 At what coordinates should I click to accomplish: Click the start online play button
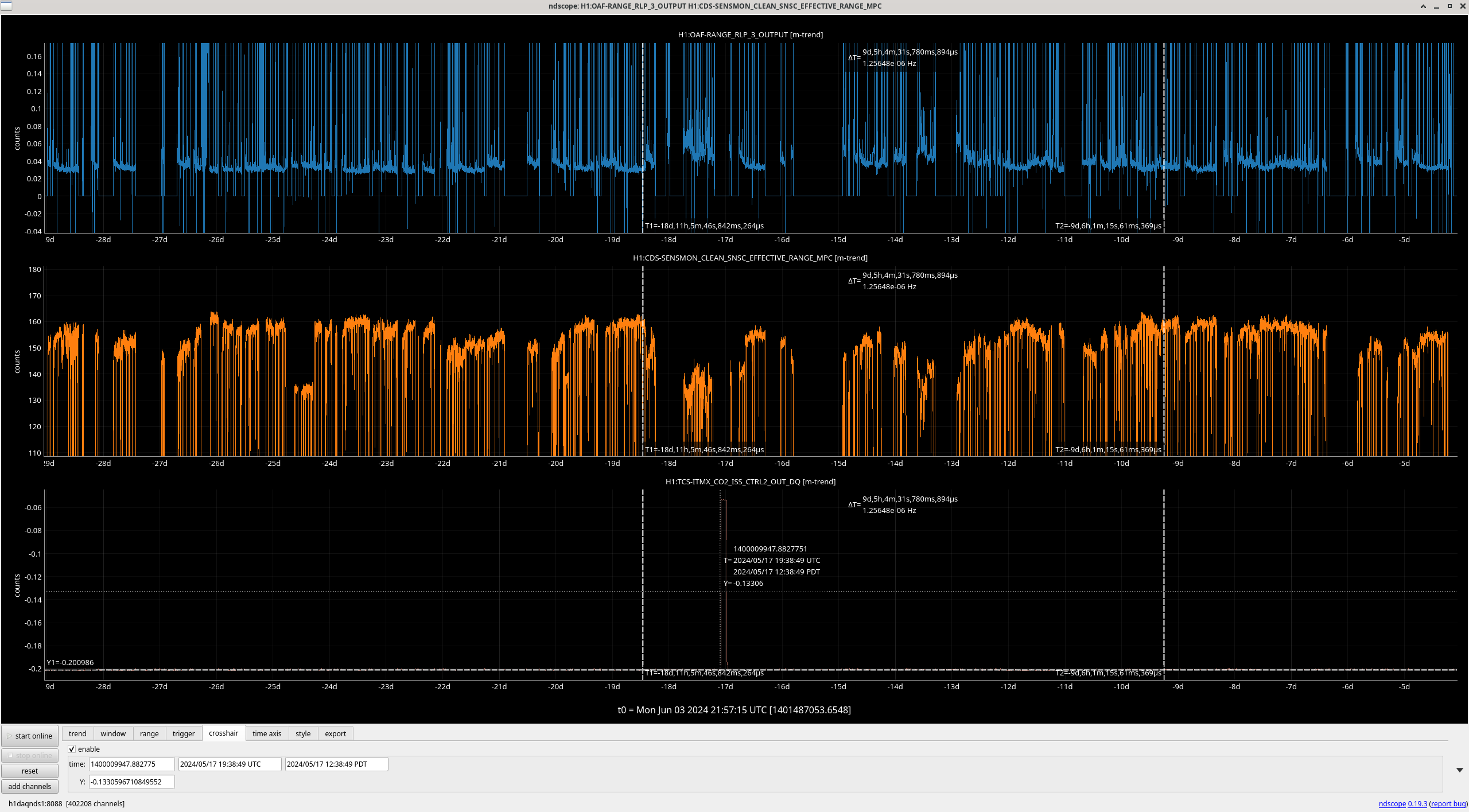(30, 736)
